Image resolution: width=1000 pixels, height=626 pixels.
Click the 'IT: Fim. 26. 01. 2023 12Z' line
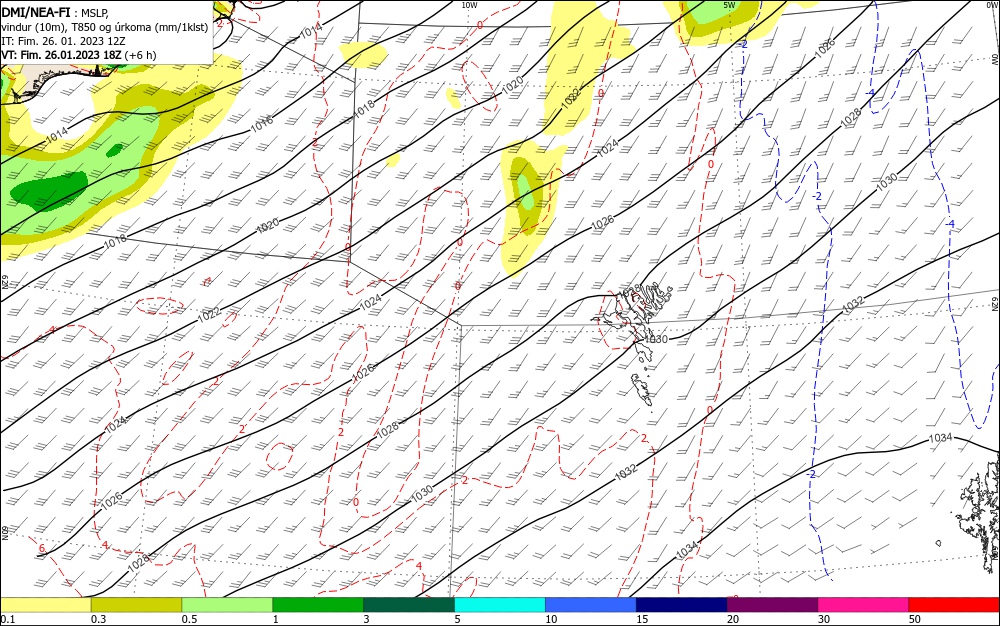point(63,41)
